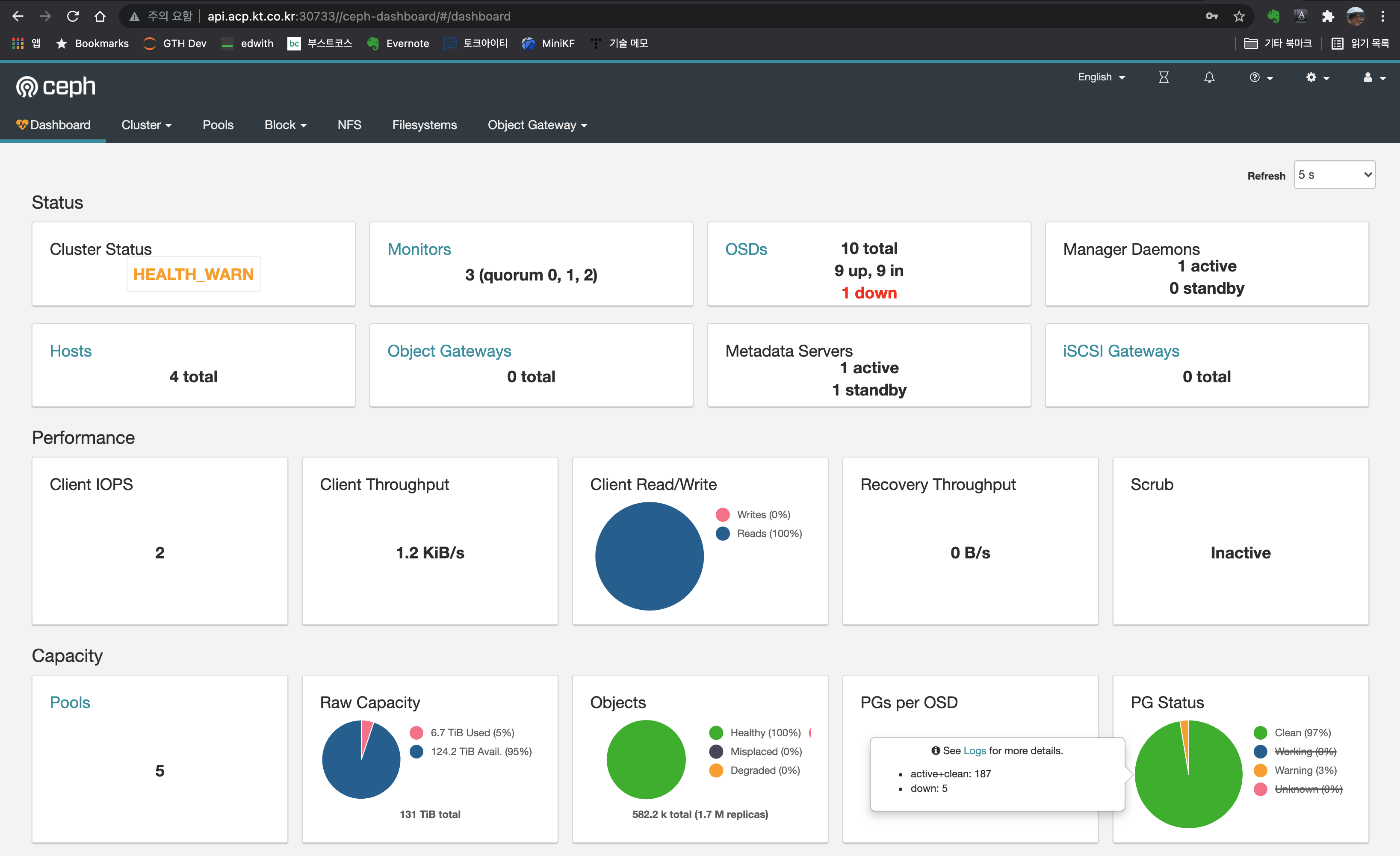Screen dimensions: 1400x856
Task: Expand the Cluster navigation menu
Action: [146, 125]
